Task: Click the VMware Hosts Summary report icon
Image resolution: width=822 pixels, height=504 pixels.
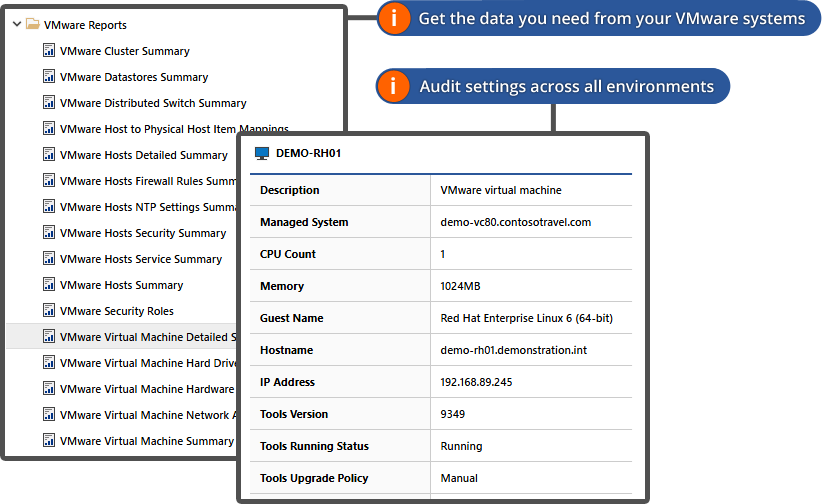Action: (49, 284)
